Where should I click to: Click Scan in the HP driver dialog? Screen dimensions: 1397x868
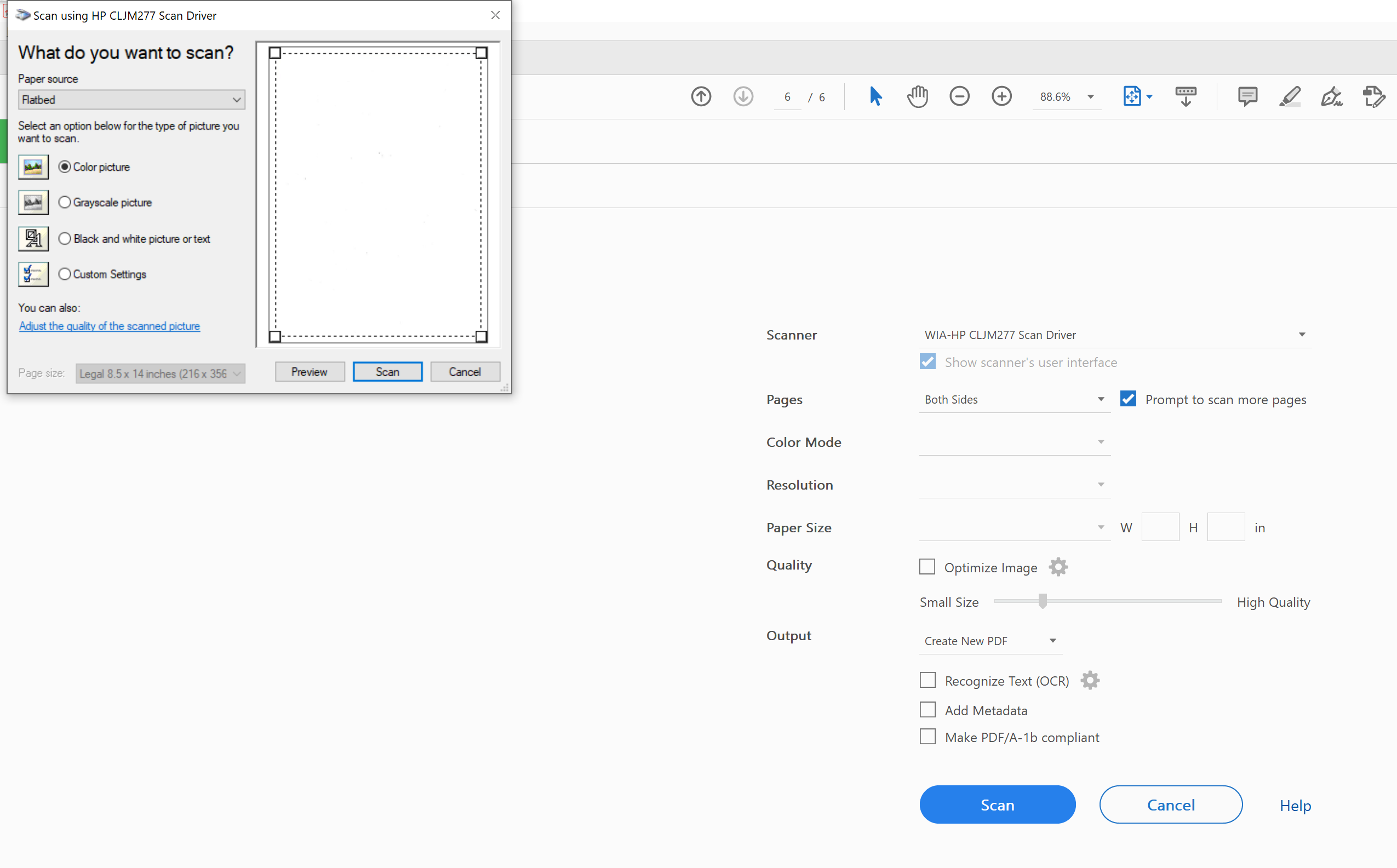click(387, 371)
